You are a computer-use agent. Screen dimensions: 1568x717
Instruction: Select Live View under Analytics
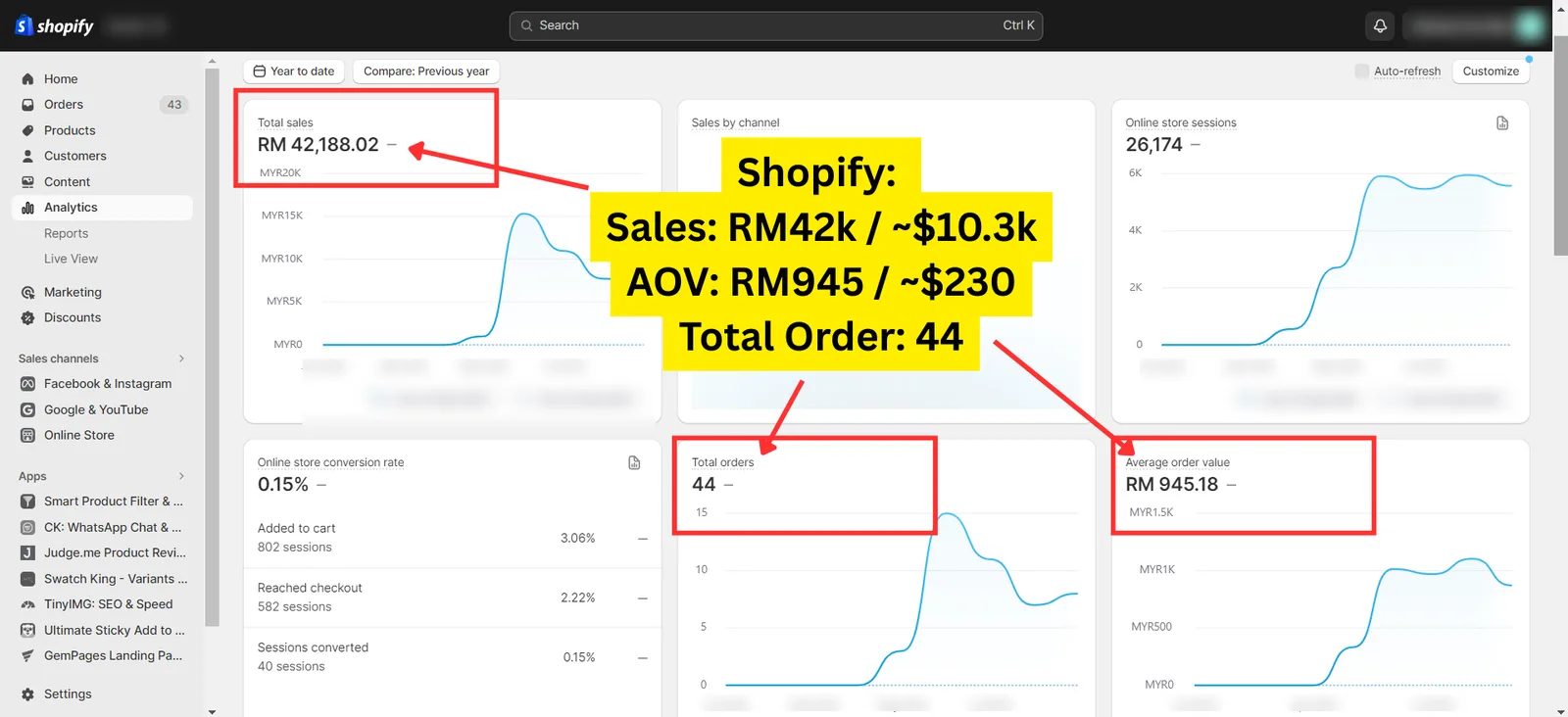(x=71, y=259)
